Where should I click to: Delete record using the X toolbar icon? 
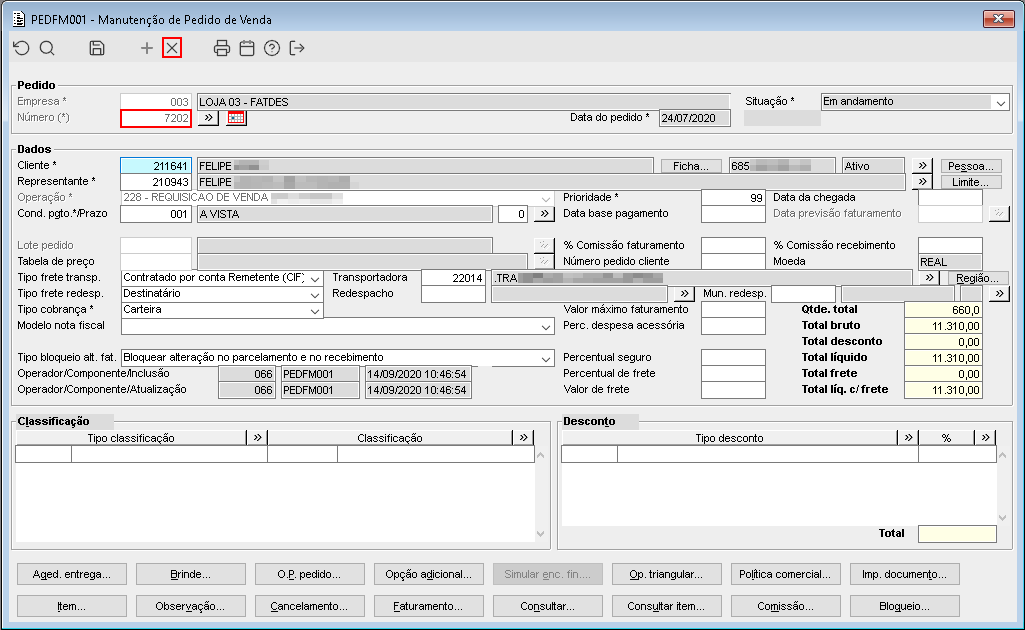(x=172, y=48)
